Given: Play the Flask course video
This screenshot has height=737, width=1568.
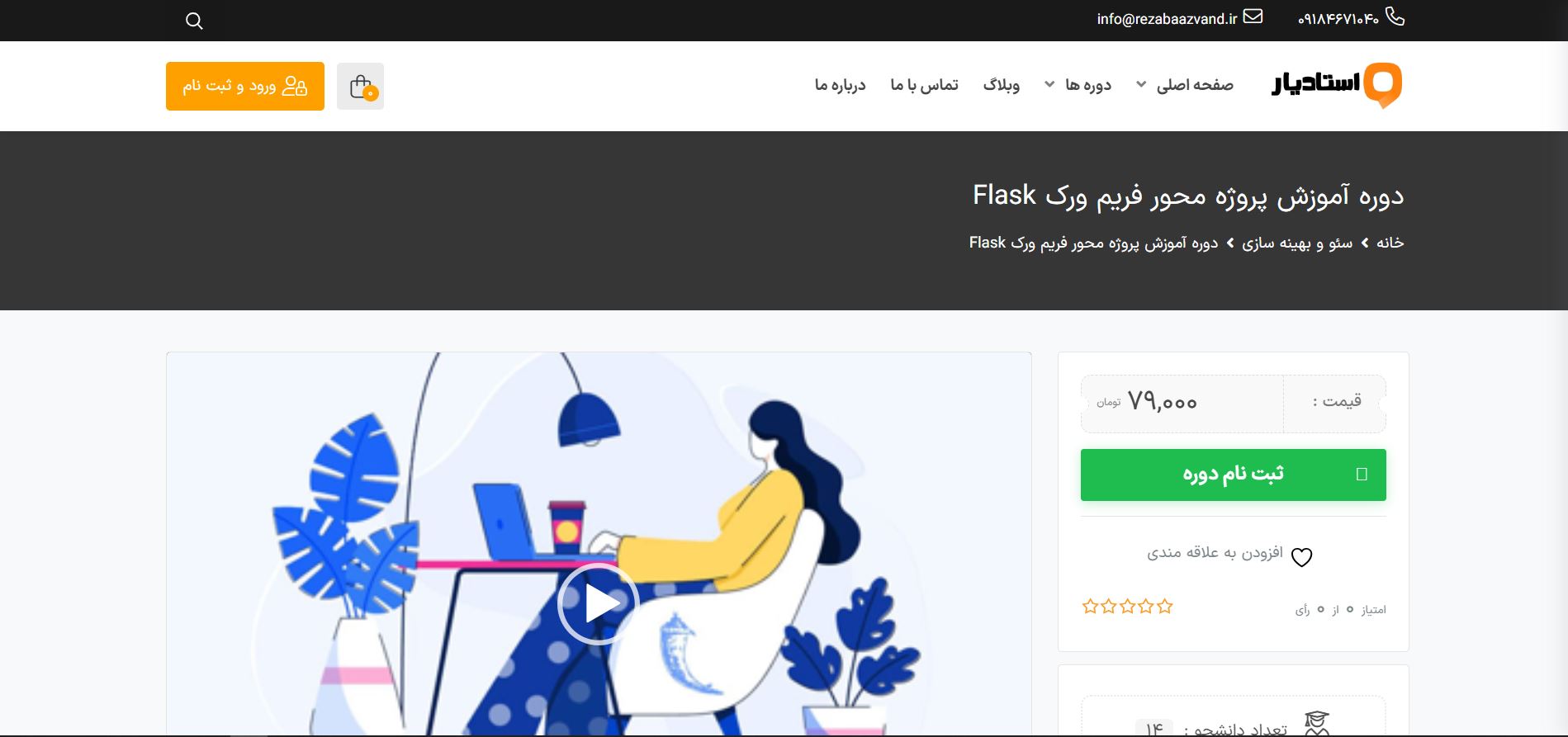Looking at the screenshot, I should pyautogui.click(x=598, y=603).
